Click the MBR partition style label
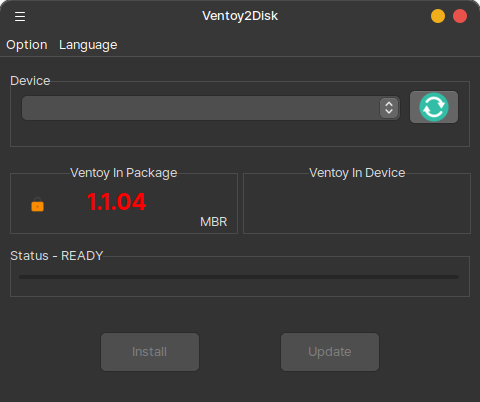The width and height of the screenshot is (480, 402). [213, 222]
